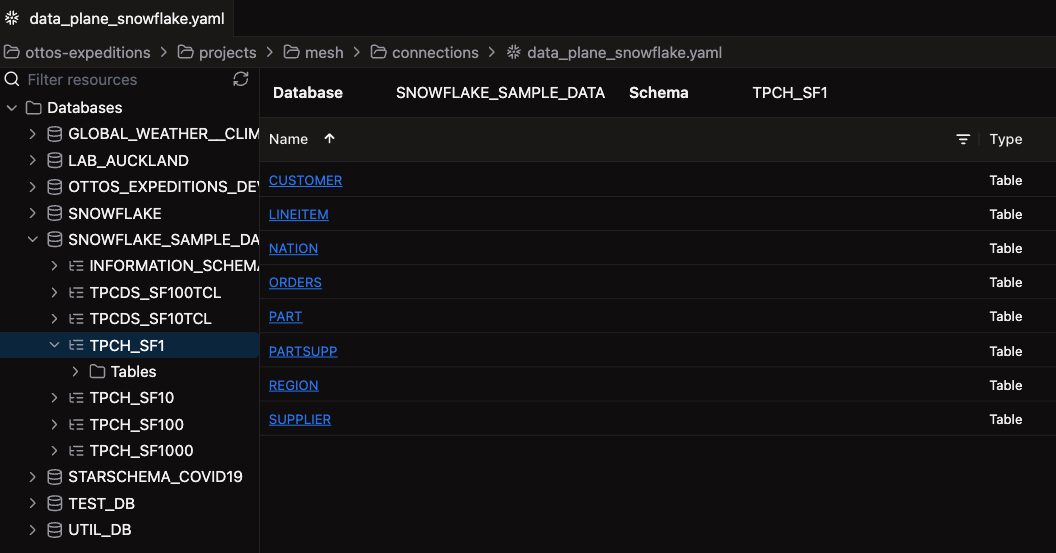Click the refresh resources icon
Screen dimensions: 1056x553
240,79
